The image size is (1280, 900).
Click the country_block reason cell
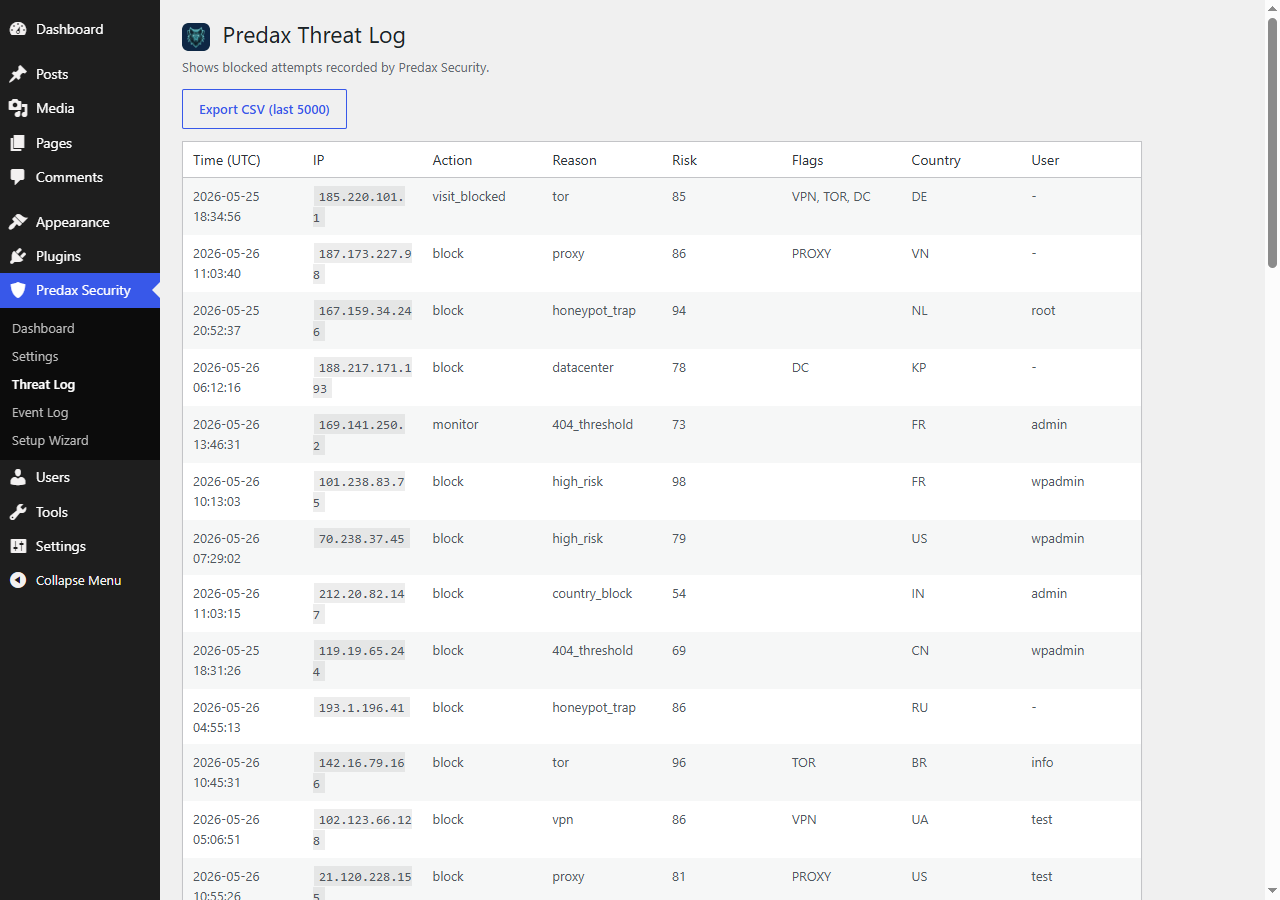[x=592, y=594]
